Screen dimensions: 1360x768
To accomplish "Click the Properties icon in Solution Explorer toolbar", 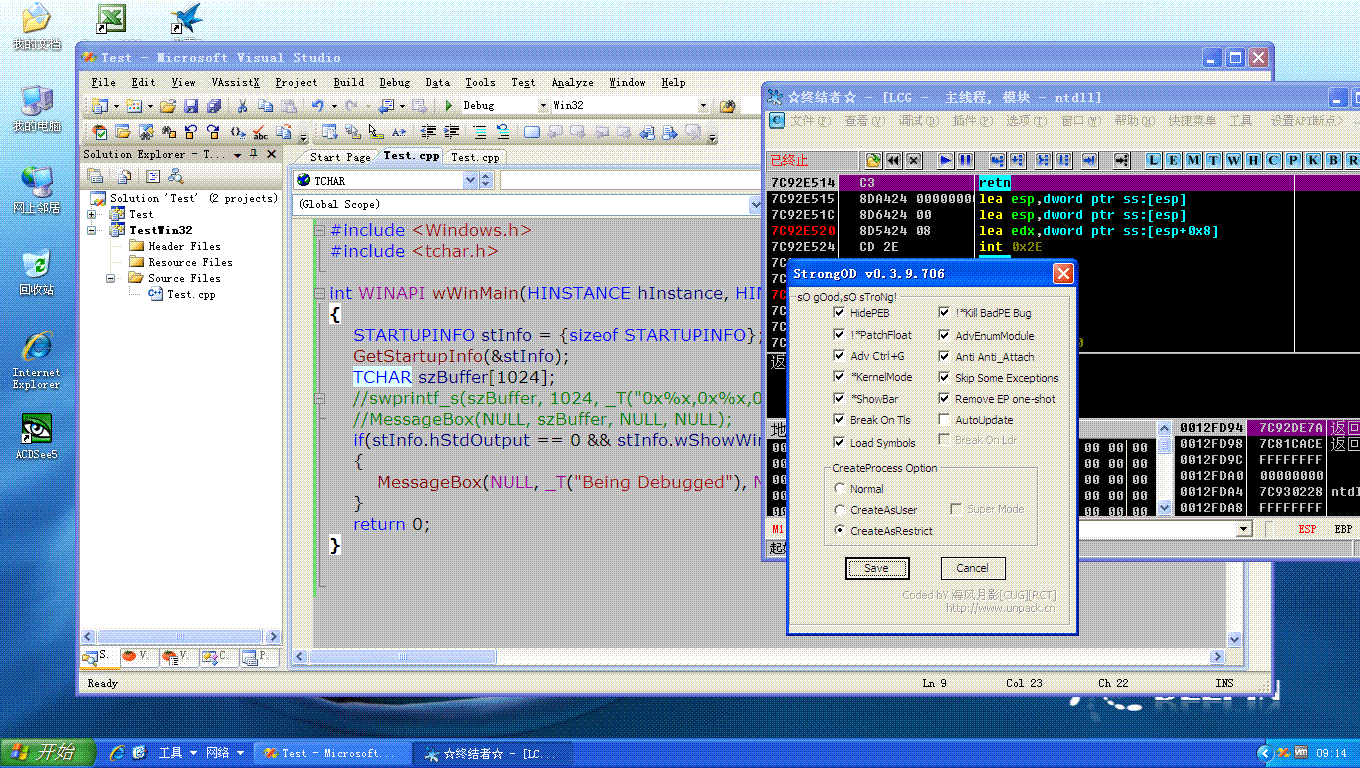I will click(x=97, y=176).
